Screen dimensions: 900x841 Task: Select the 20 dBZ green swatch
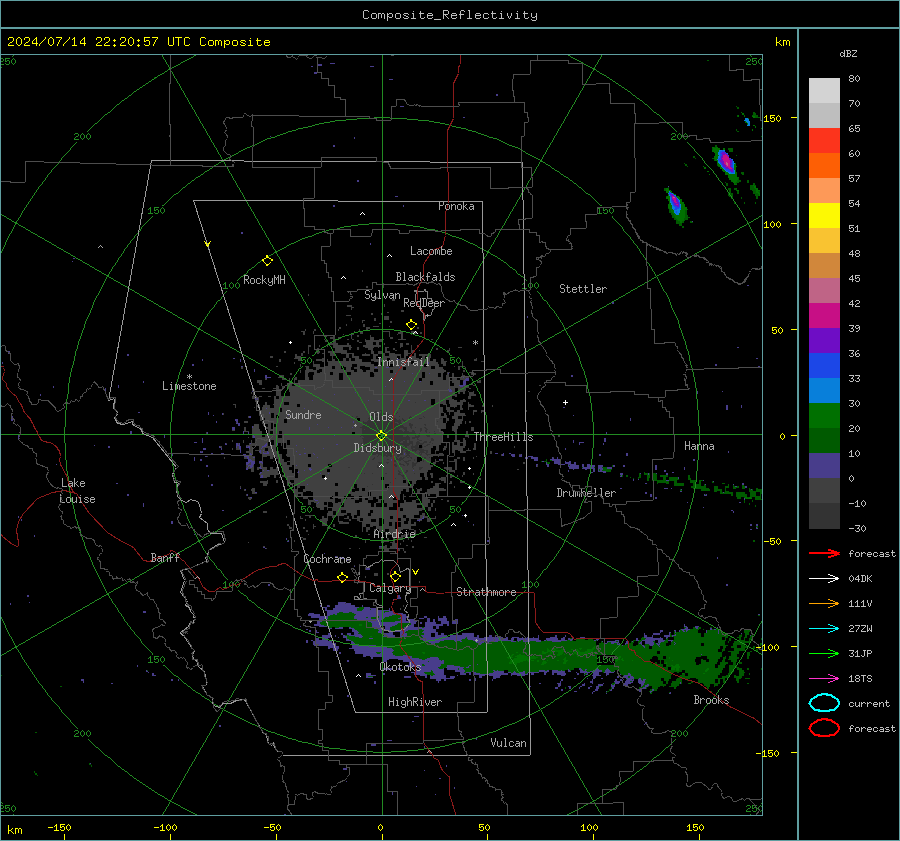pyautogui.click(x=824, y=416)
